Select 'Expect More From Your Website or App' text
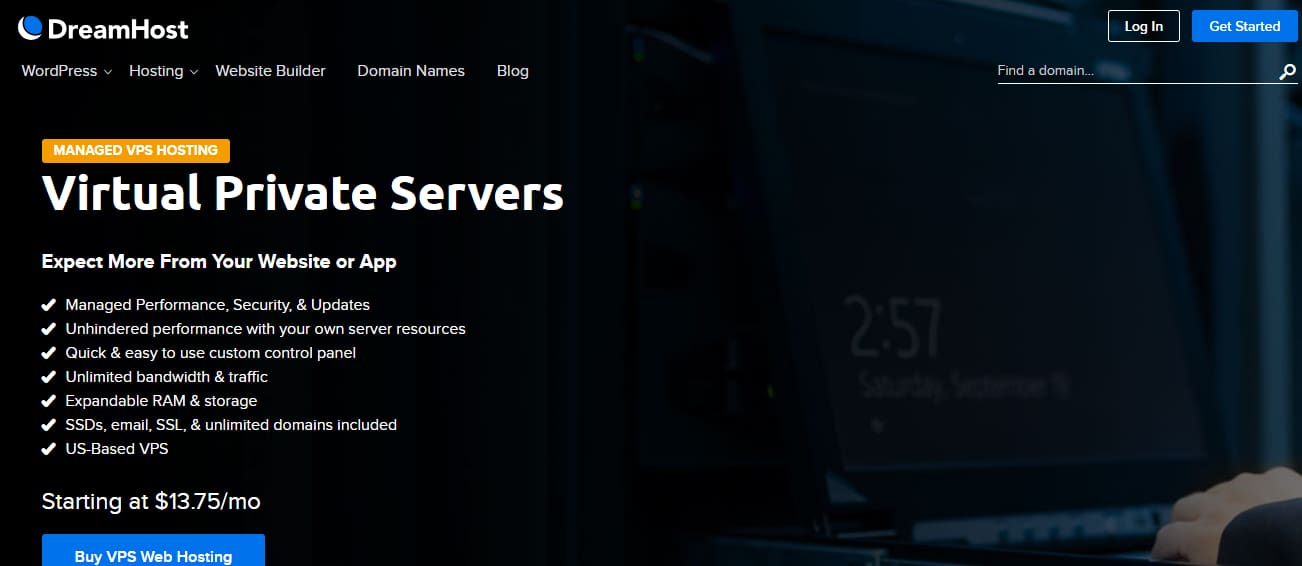The image size is (1302, 566). [x=219, y=262]
